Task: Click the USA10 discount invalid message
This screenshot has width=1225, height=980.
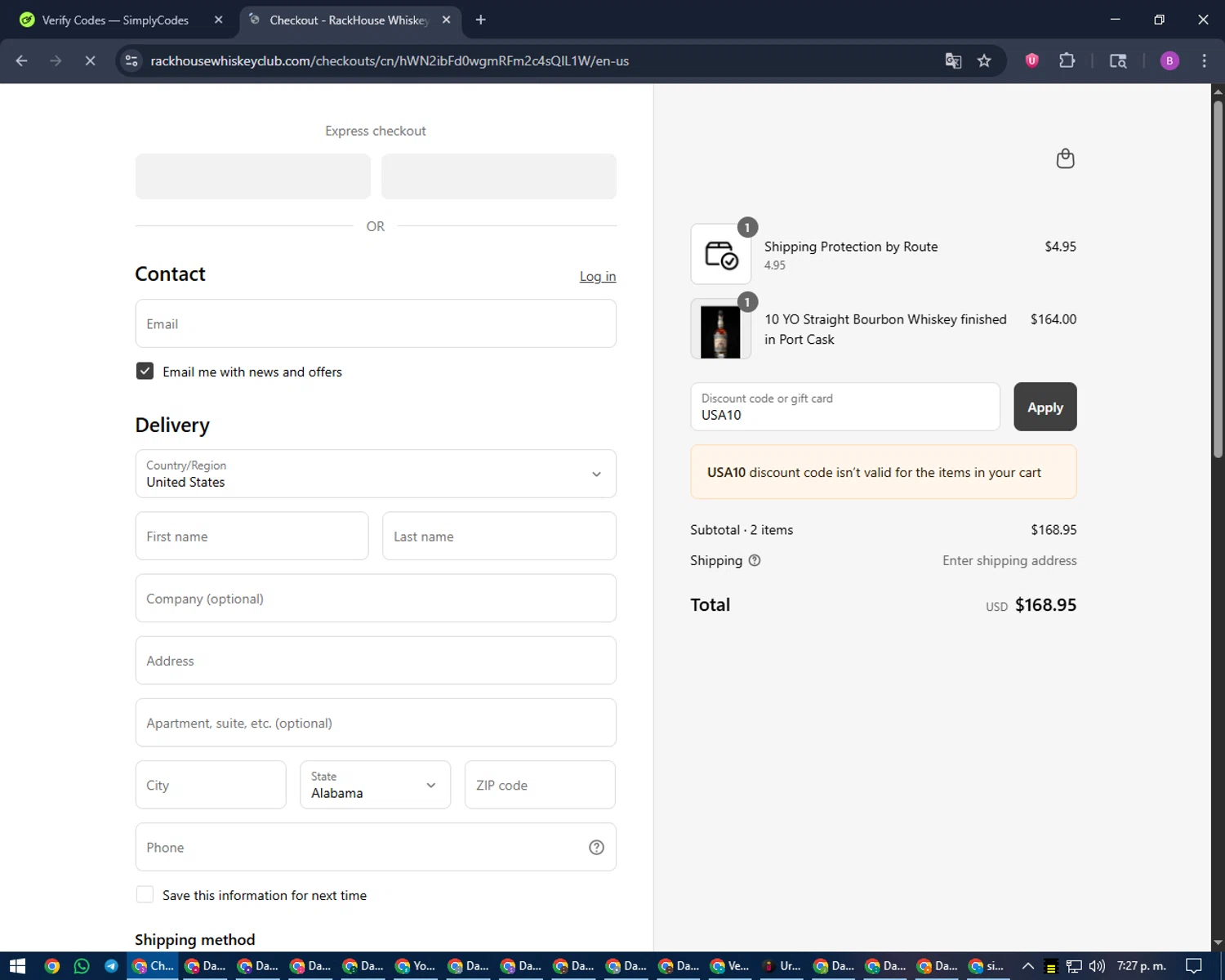Action: click(x=884, y=472)
